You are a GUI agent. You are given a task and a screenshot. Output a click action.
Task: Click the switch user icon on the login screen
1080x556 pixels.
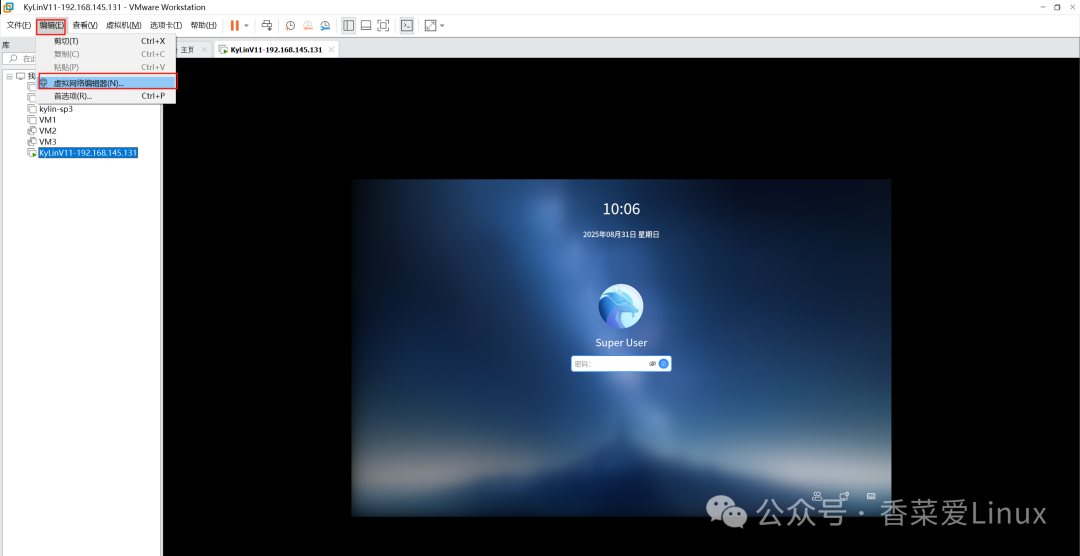(818, 495)
